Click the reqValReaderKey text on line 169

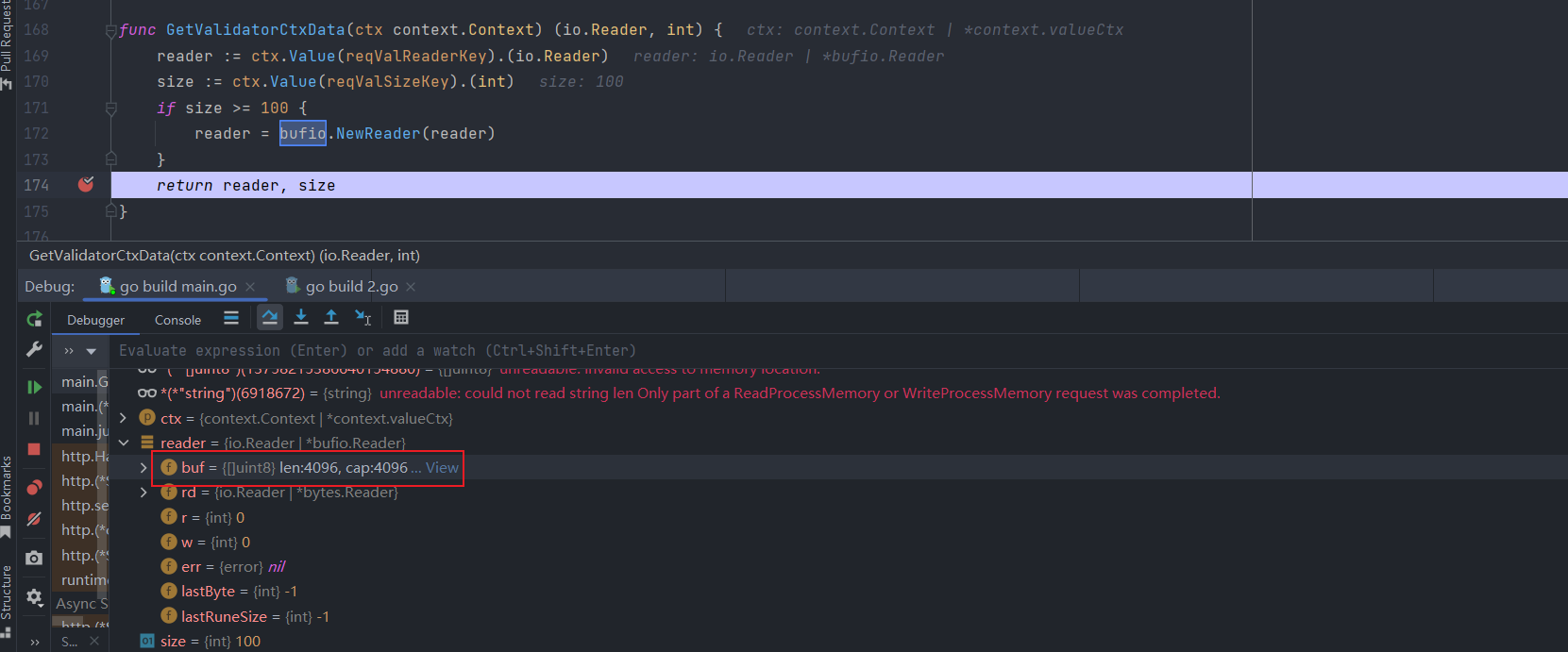(x=416, y=56)
